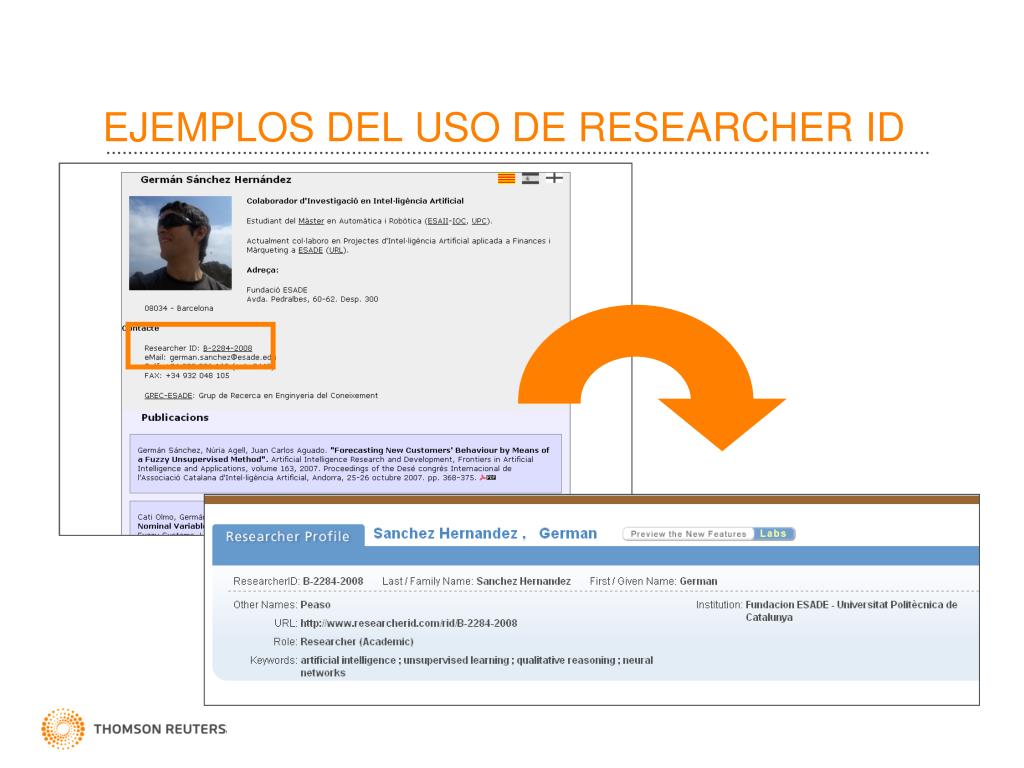Image resolution: width=1024 pixels, height=768 pixels.
Task: Click the Avda. Pedralbes, 60-62 address line
Action: click(x=312, y=299)
